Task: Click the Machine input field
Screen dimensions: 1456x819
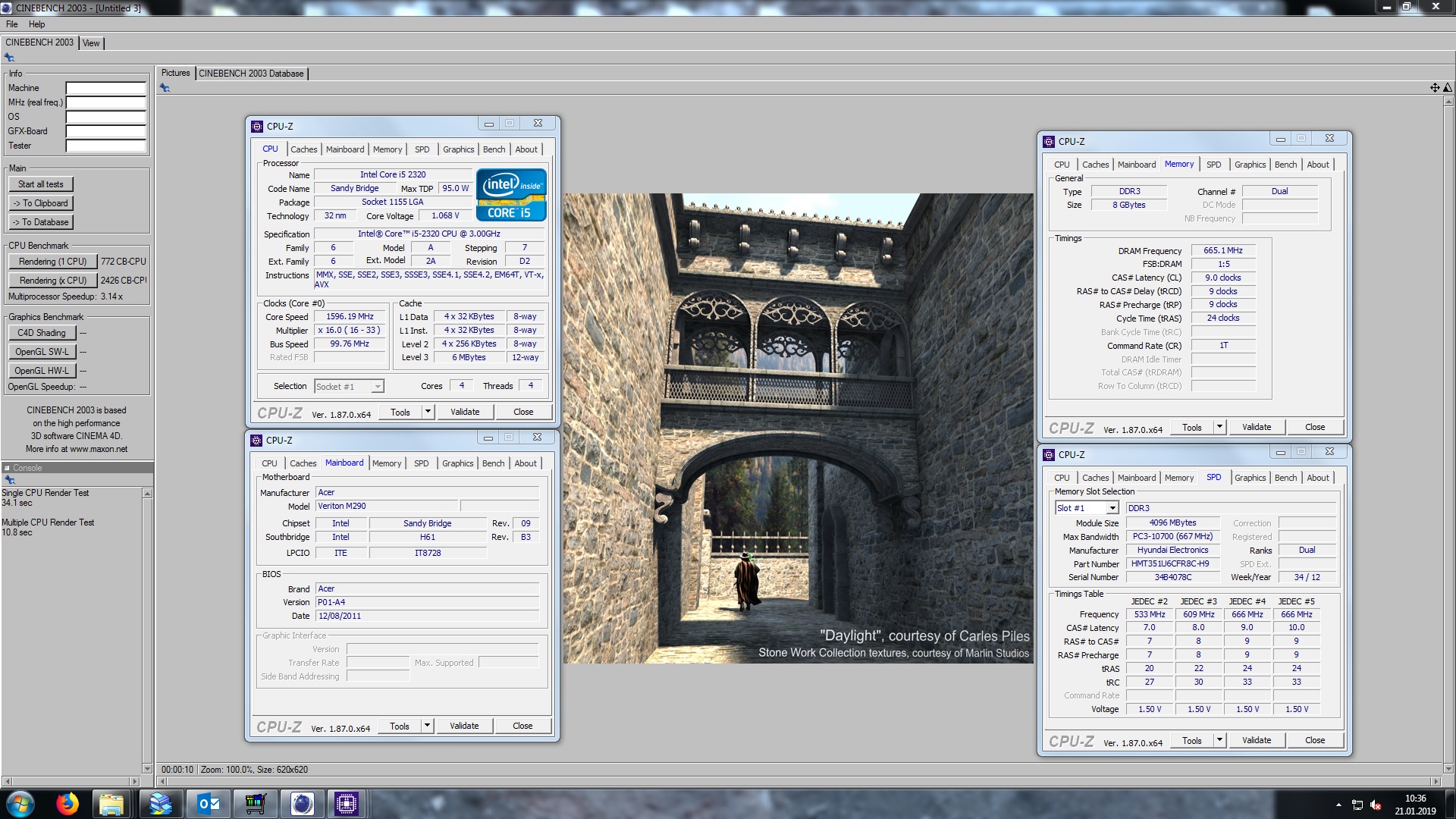Action: [x=105, y=88]
